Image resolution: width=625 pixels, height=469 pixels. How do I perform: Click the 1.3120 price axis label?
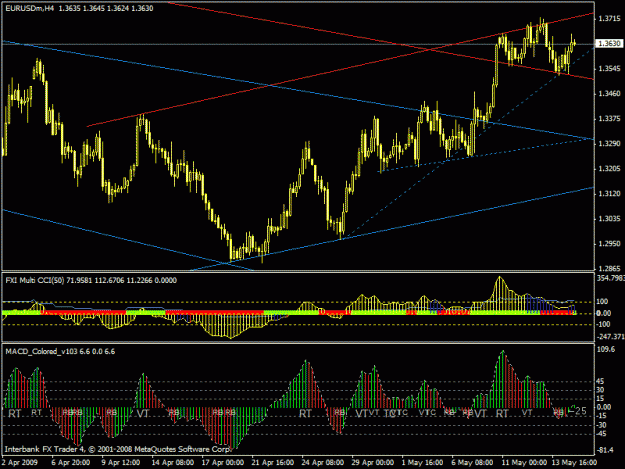click(x=609, y=194)
